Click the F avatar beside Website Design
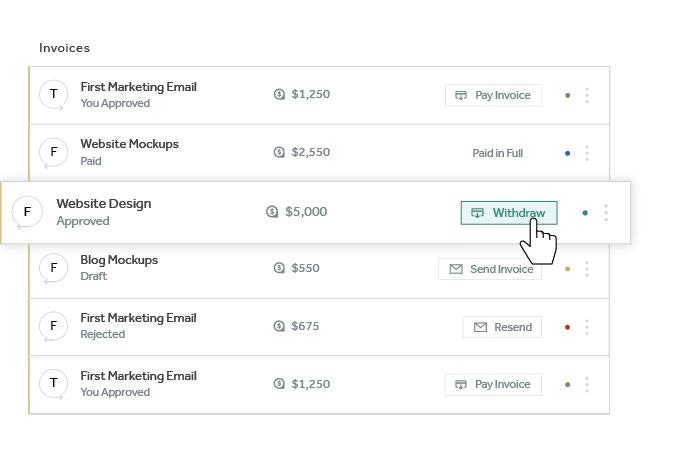The height and width of the screenshot is (450, 696). click(x=27, y=212)
